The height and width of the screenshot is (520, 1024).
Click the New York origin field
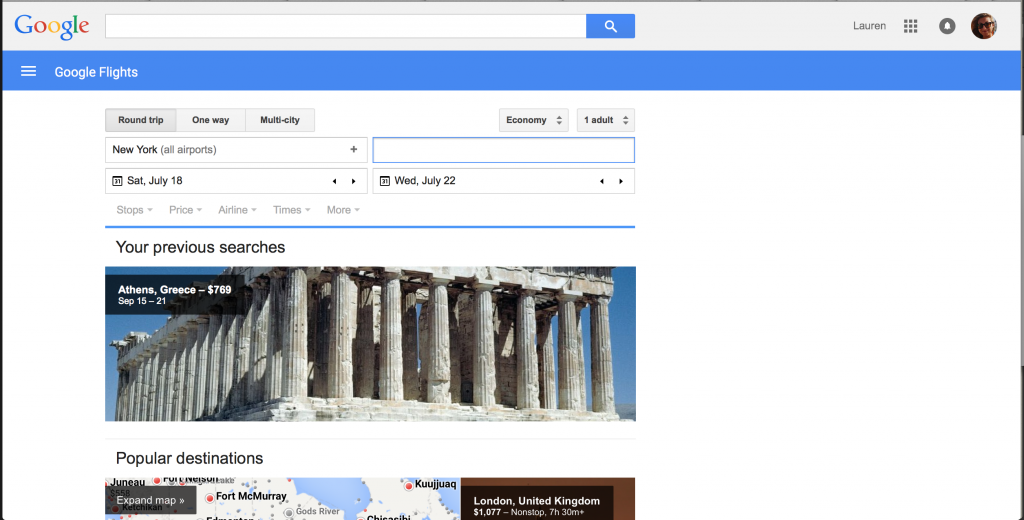(236, 150)
